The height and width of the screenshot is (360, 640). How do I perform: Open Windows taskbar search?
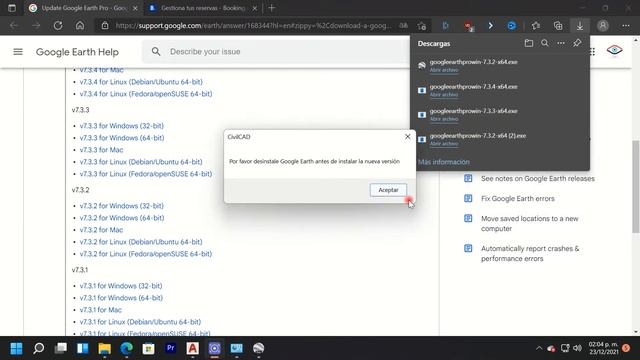click(x=39, y=348)
